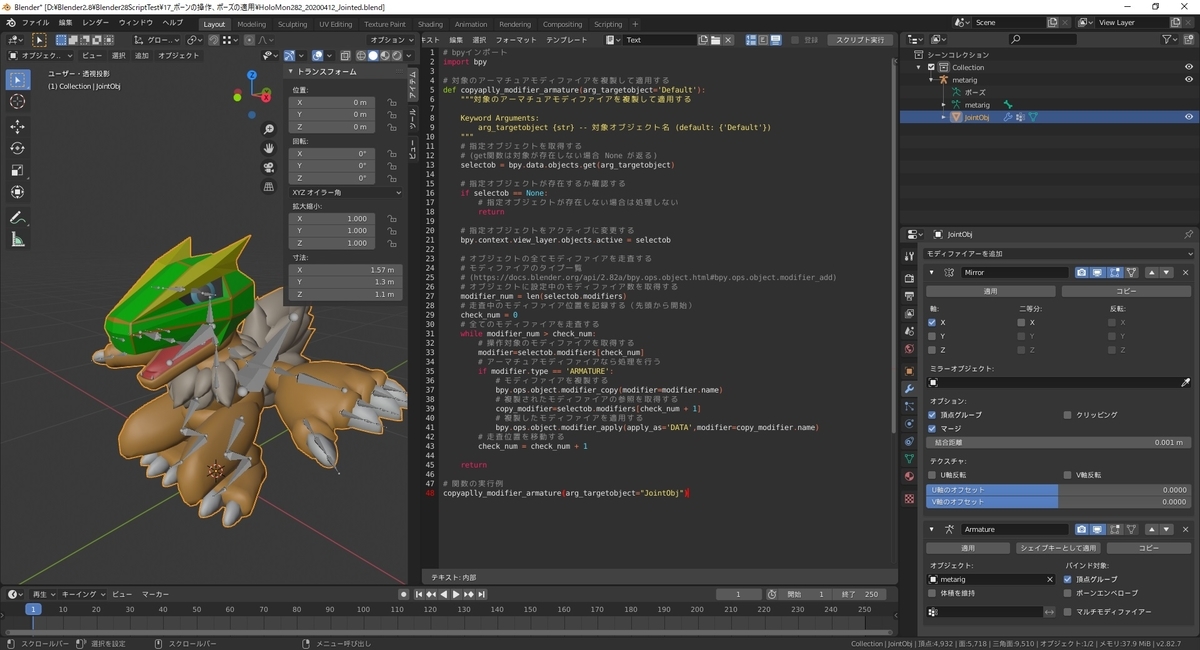Collapse the Armature modifier panel
The image size is (1200, 650).
932,529
